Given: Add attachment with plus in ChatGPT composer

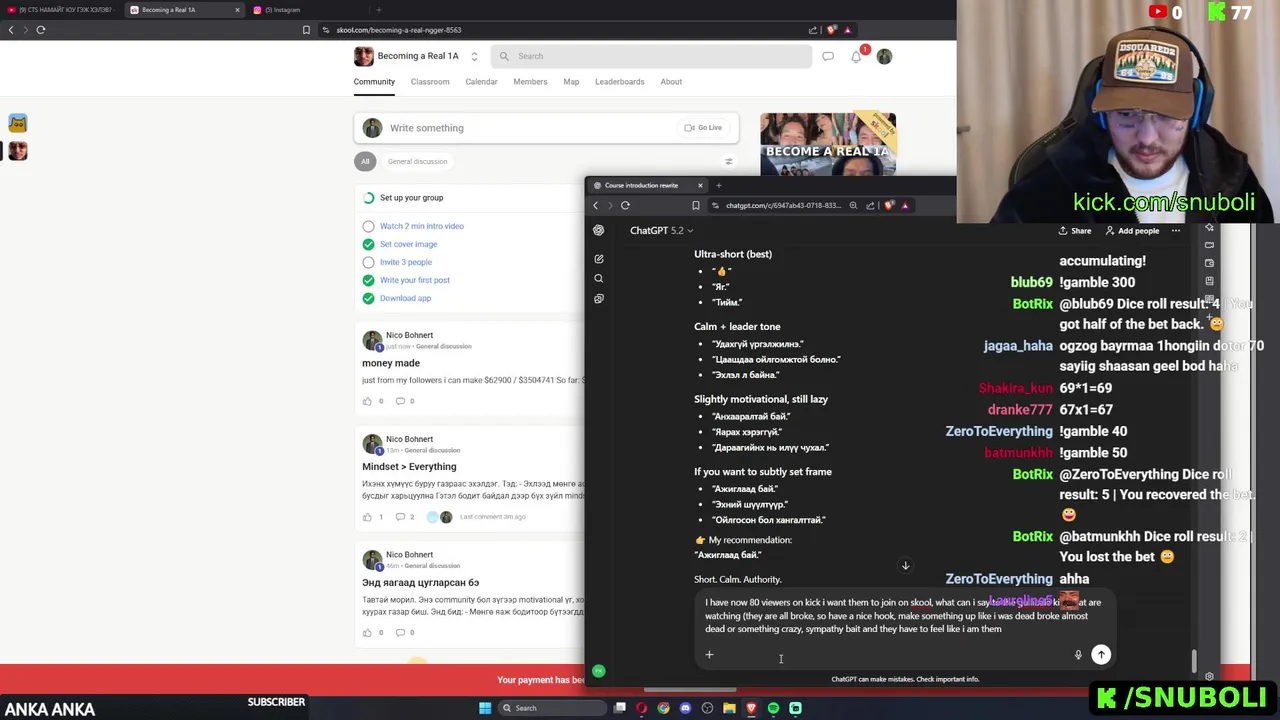Looking at the screenshot, I should pos(709,655).
